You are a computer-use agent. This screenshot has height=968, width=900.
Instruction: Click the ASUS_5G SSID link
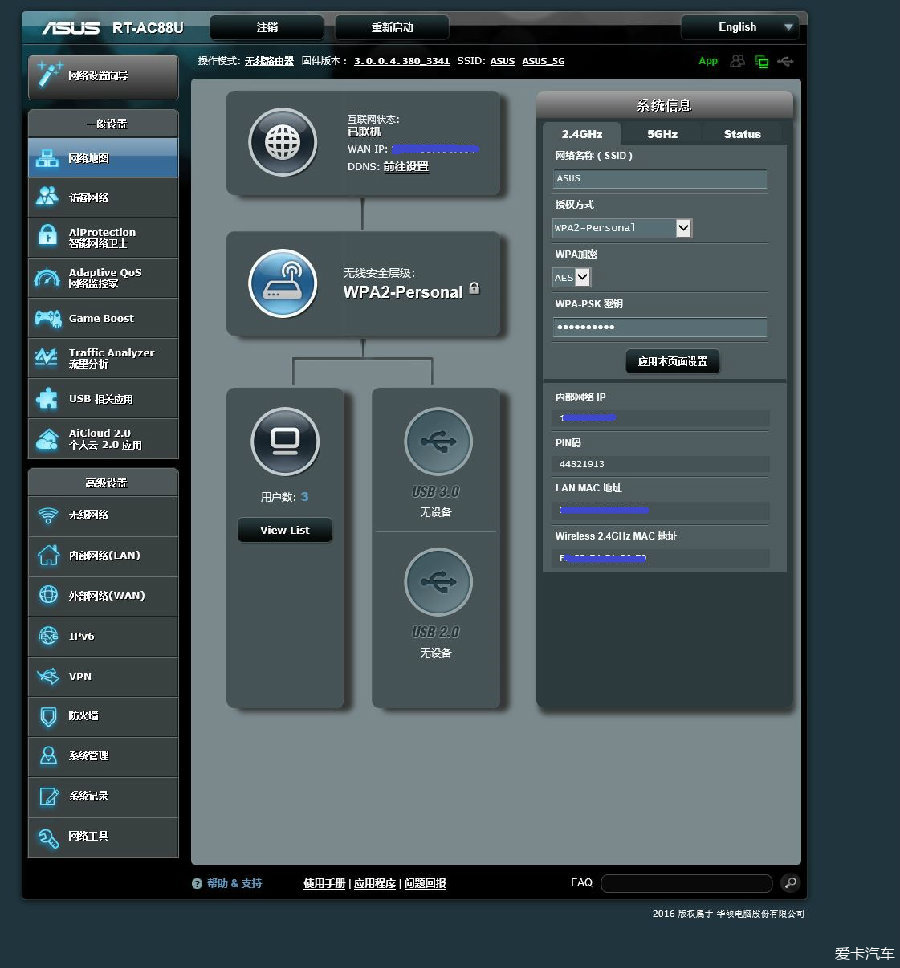coord(543,61)
